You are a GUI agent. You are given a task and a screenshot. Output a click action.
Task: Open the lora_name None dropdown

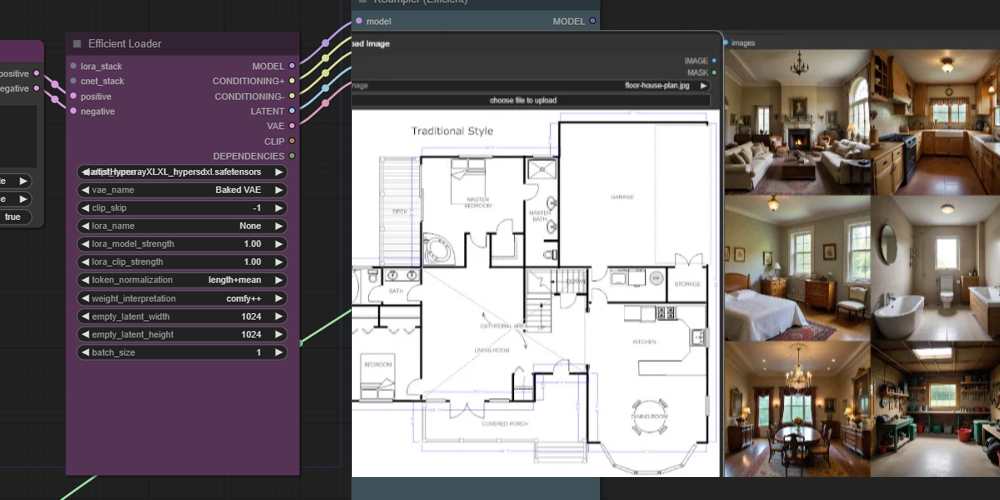point(182,226)
